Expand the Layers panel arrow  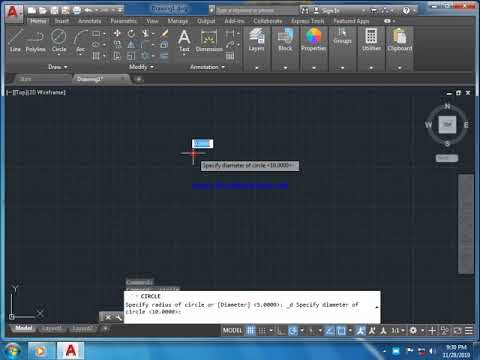[x=256, y=68]
